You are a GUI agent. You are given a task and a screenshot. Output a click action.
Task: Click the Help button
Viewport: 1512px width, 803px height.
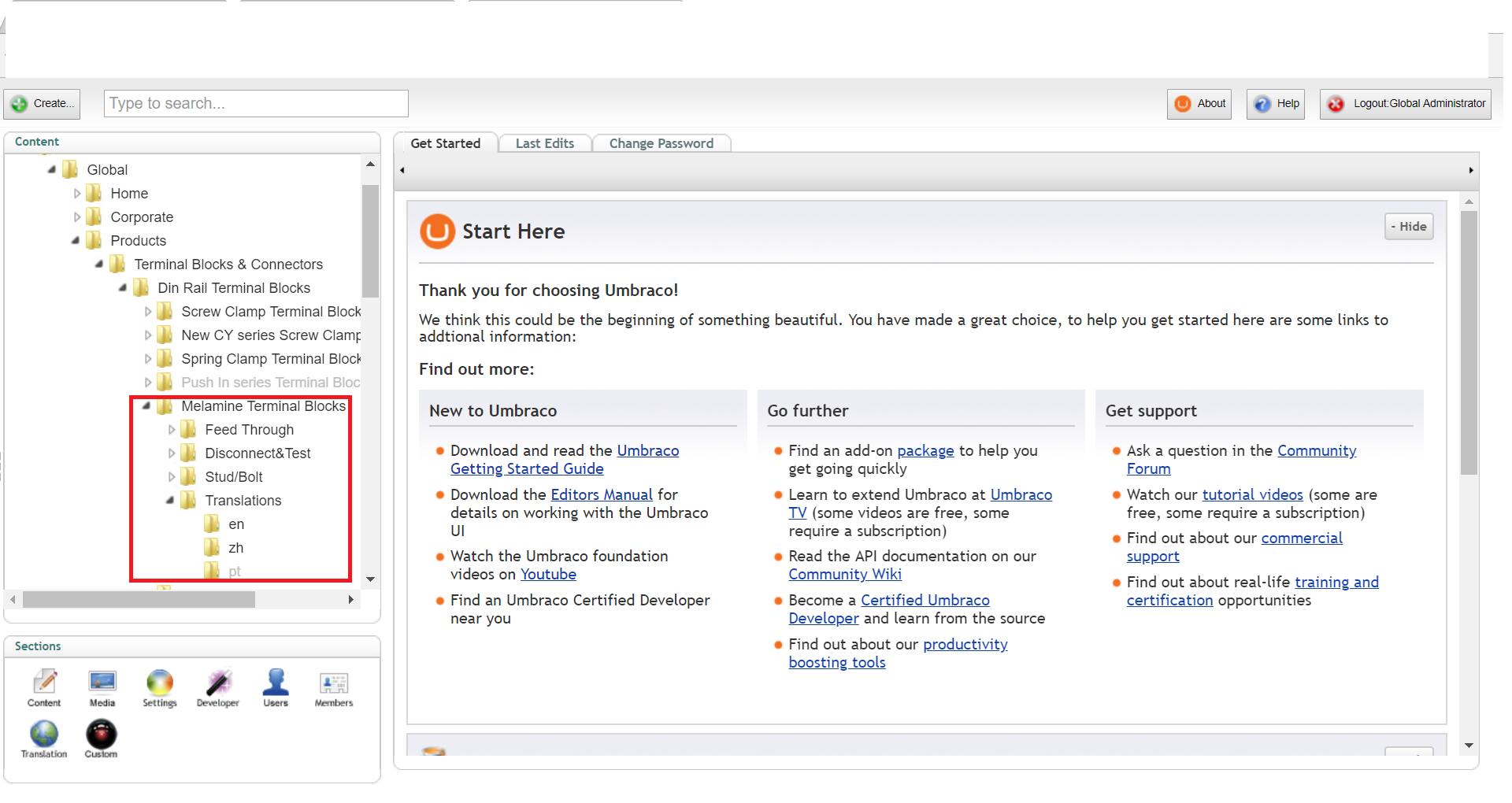(1276, 103)
